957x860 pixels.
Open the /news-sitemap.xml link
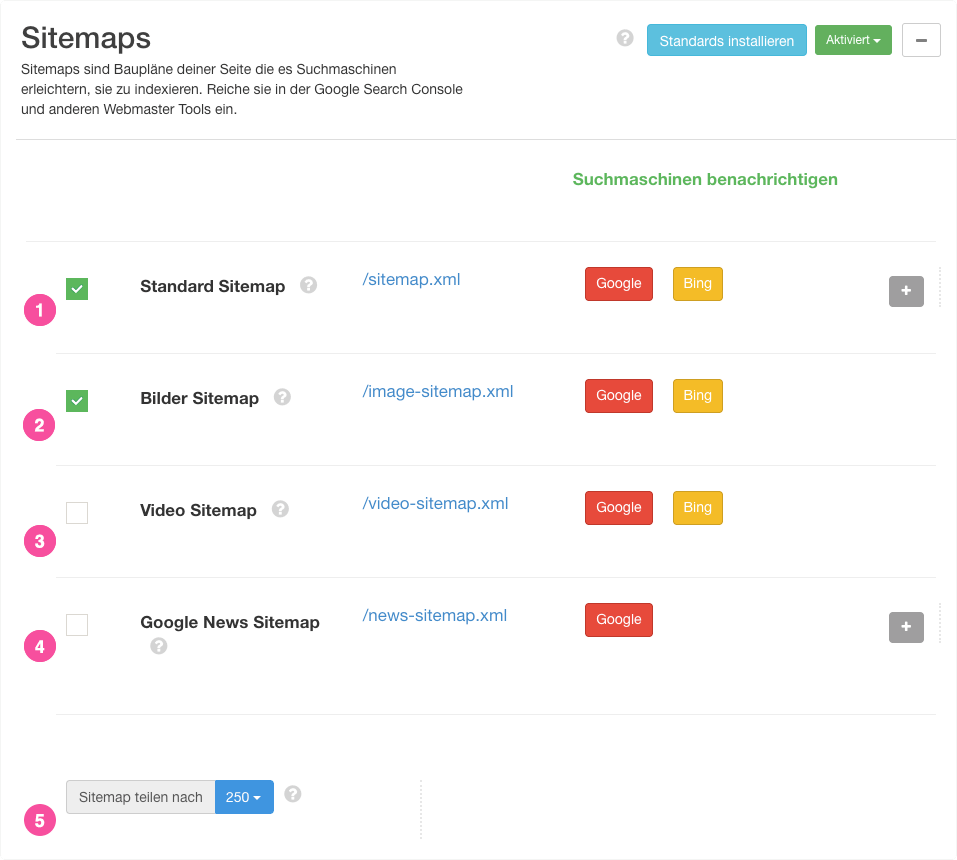pos(435,615)
